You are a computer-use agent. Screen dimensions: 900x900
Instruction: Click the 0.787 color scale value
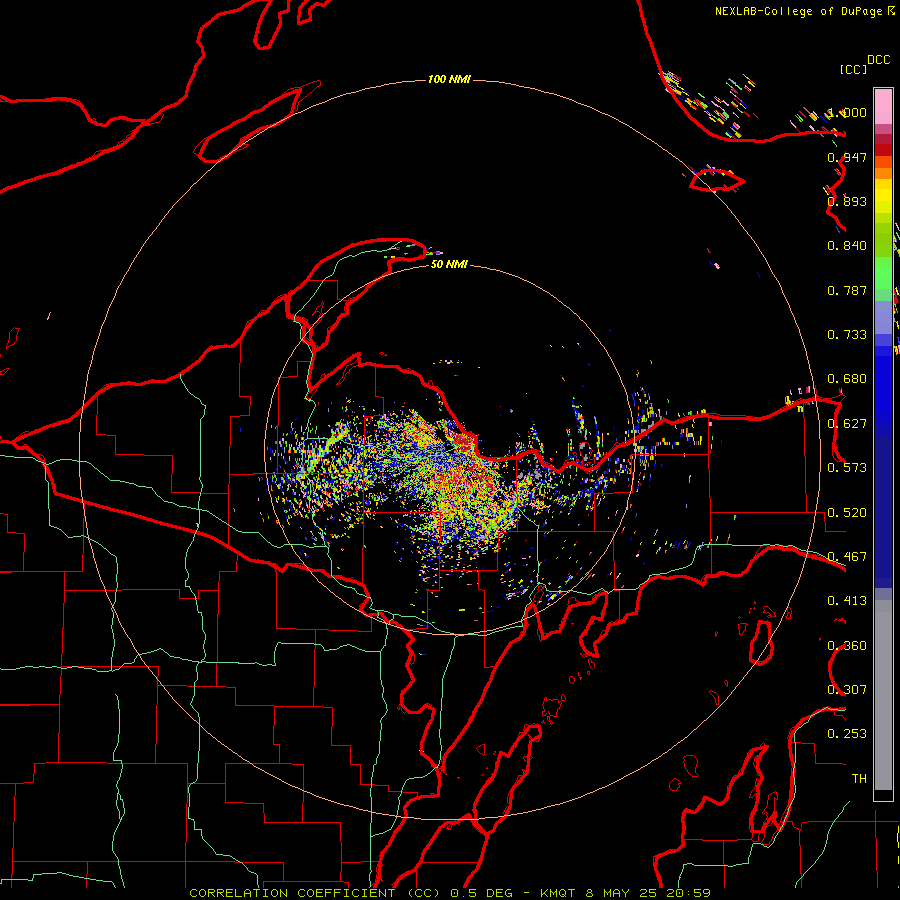[847, 290]
